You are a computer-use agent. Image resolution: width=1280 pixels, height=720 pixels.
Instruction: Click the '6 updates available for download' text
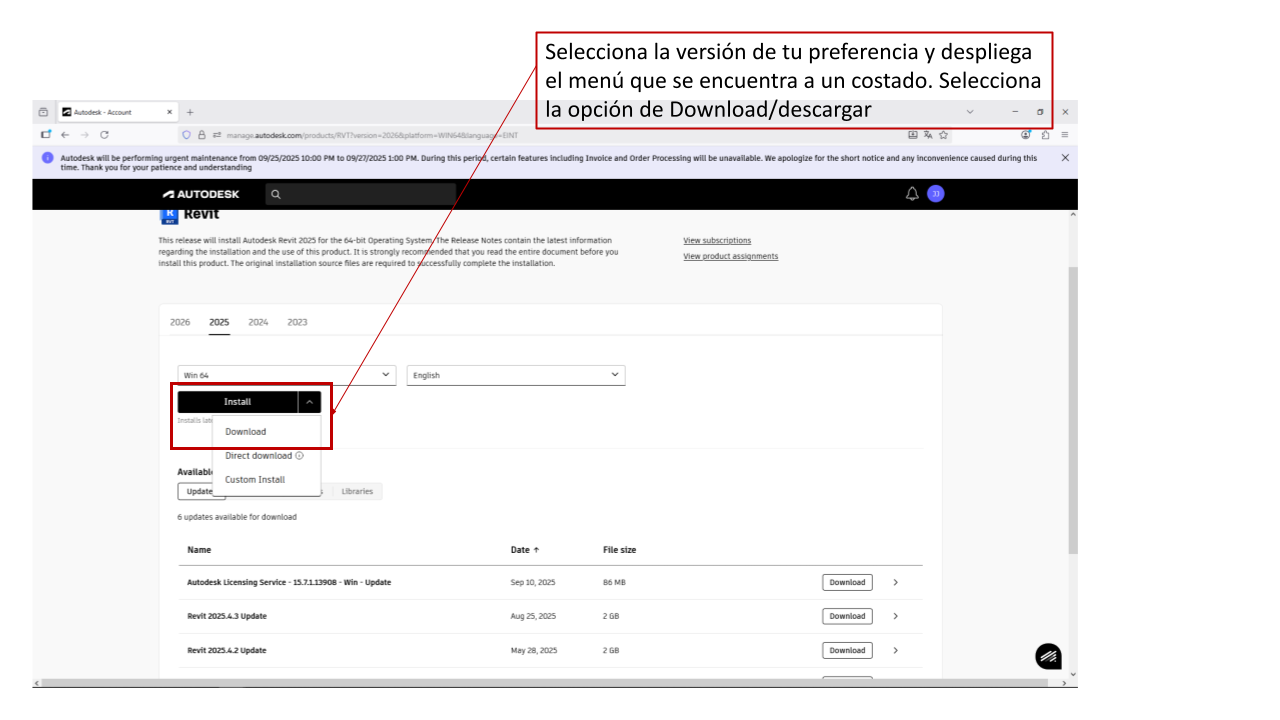point(237,517)
